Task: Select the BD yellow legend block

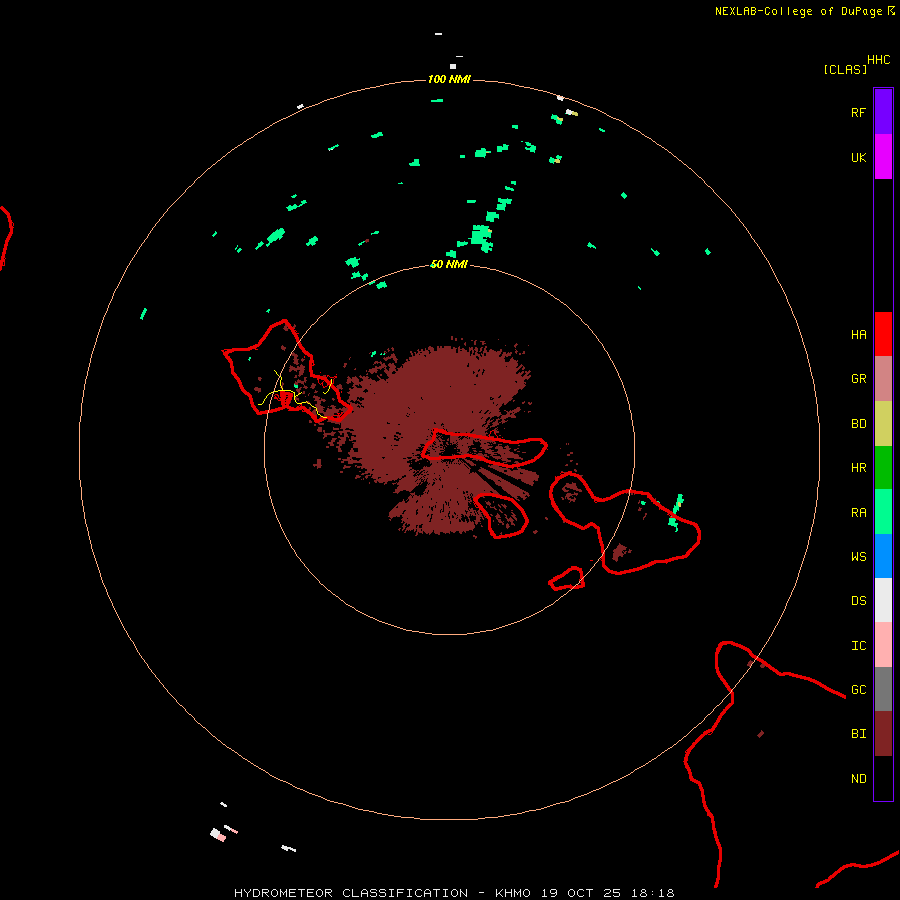Action: 883,424
